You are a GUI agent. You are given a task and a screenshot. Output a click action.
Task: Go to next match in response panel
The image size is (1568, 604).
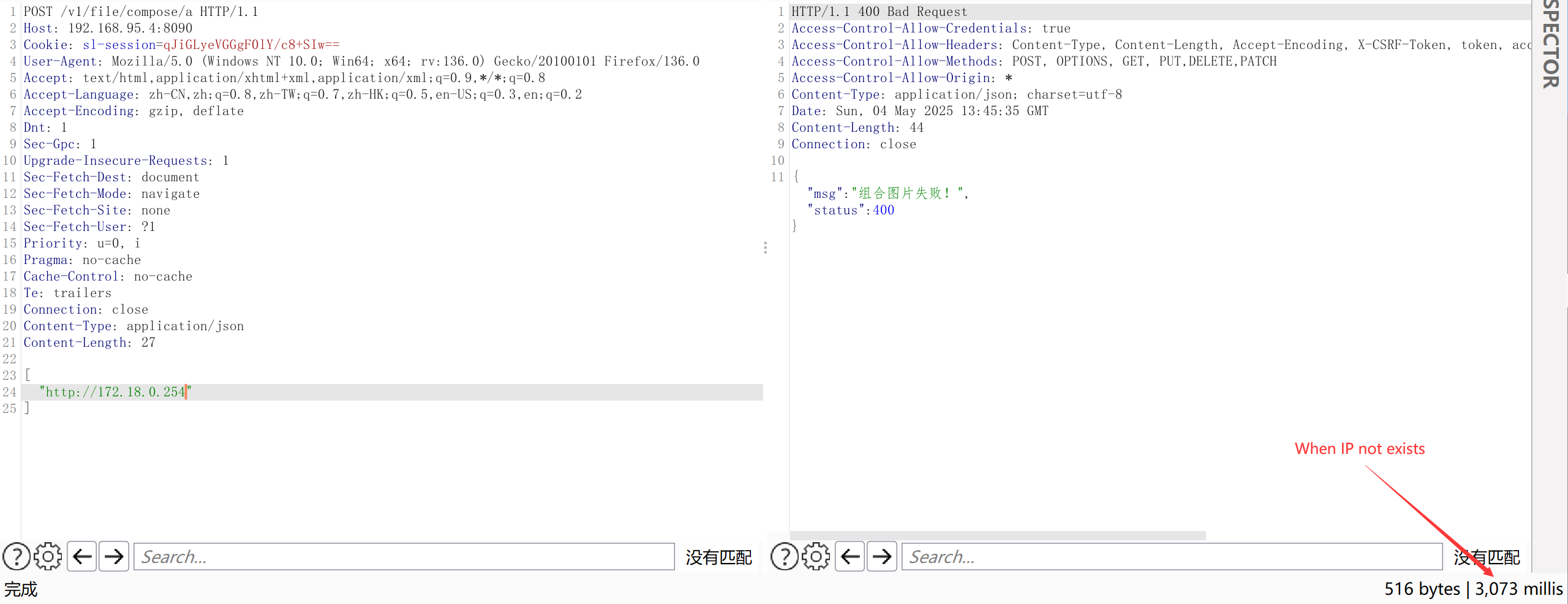point(882,556)
